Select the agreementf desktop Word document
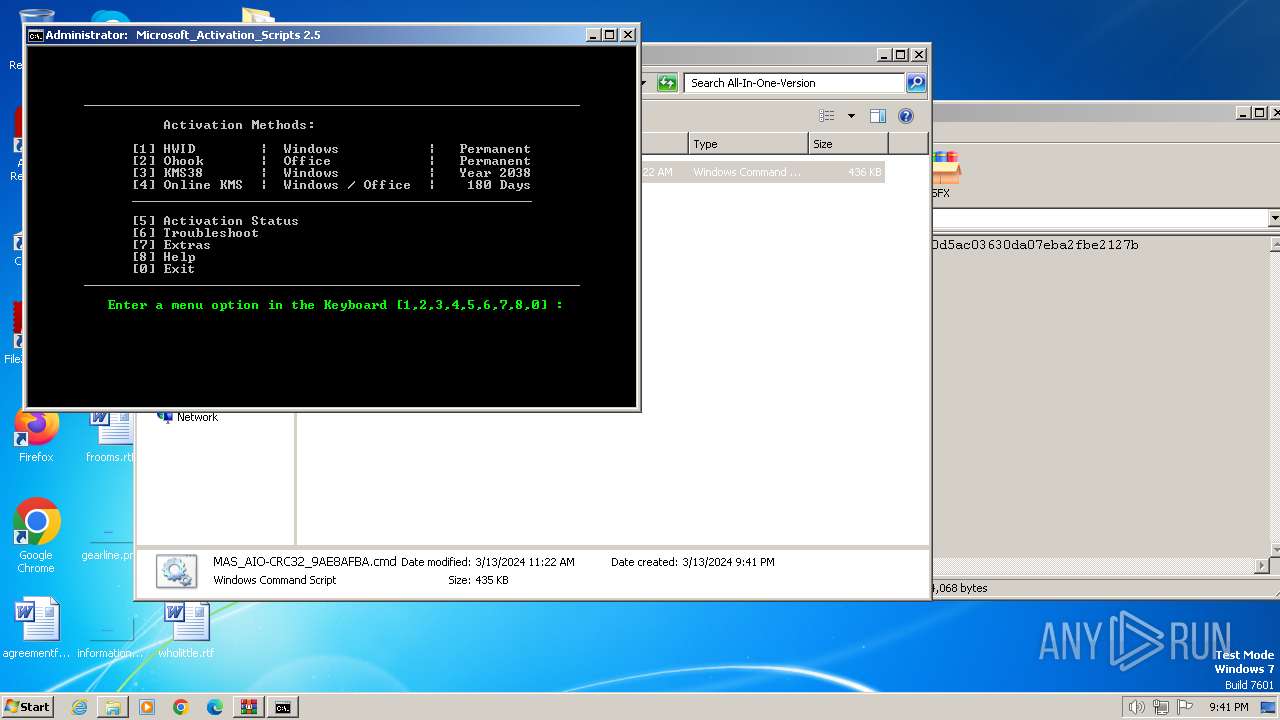This screenshot has width=1280, height=720. coord(36,630)
